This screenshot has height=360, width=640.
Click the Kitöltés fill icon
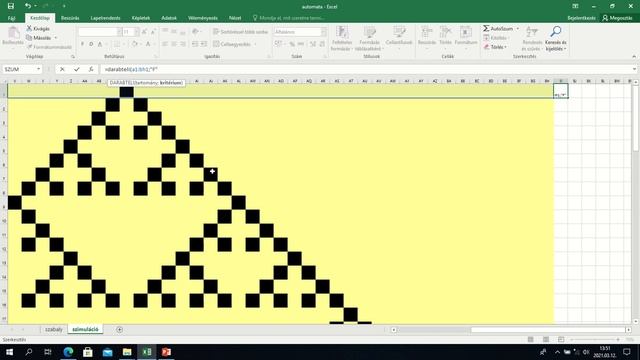pos(486,38)
